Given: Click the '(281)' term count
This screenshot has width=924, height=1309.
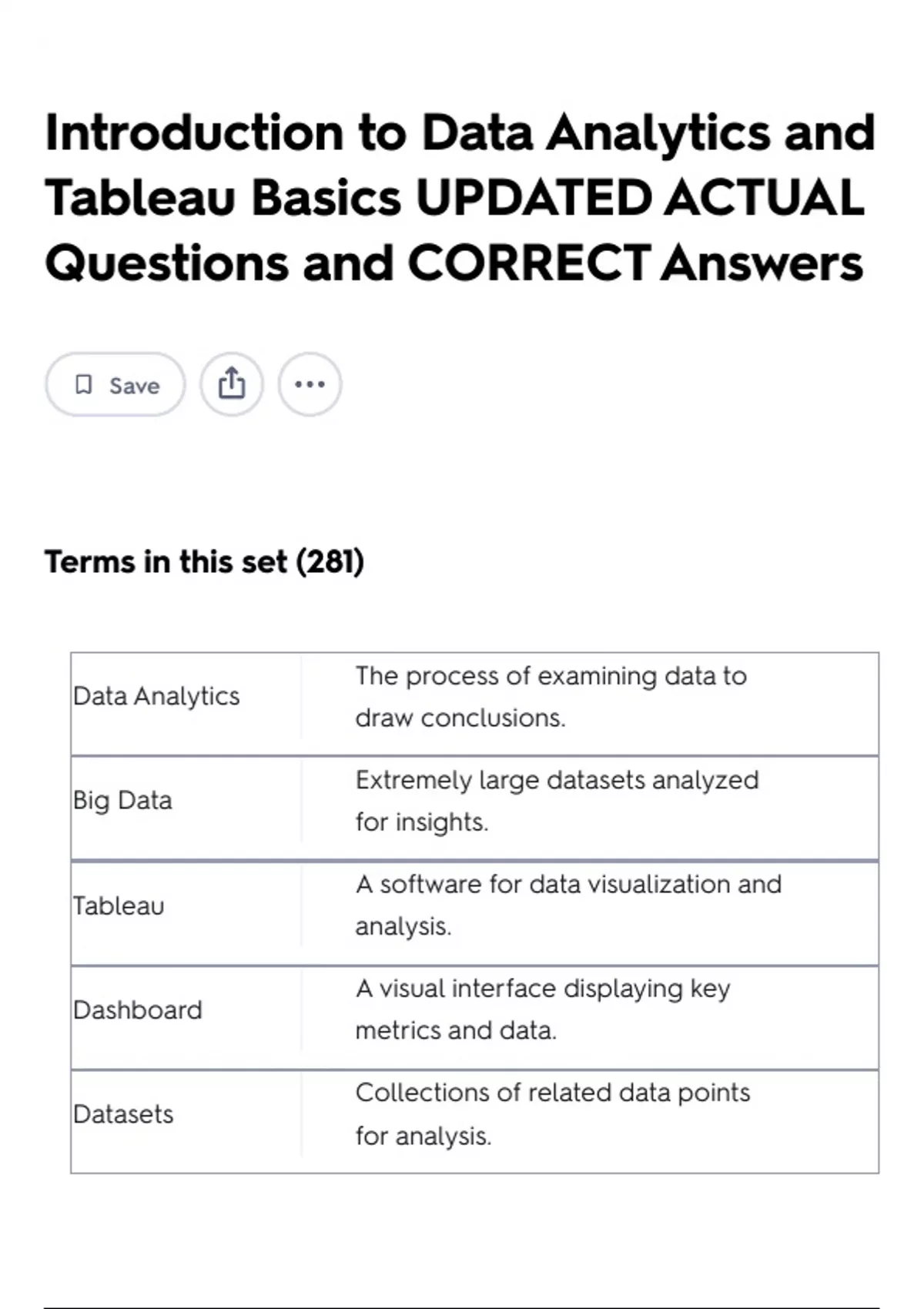Looking at the screenshot, I should click(330, 561).
